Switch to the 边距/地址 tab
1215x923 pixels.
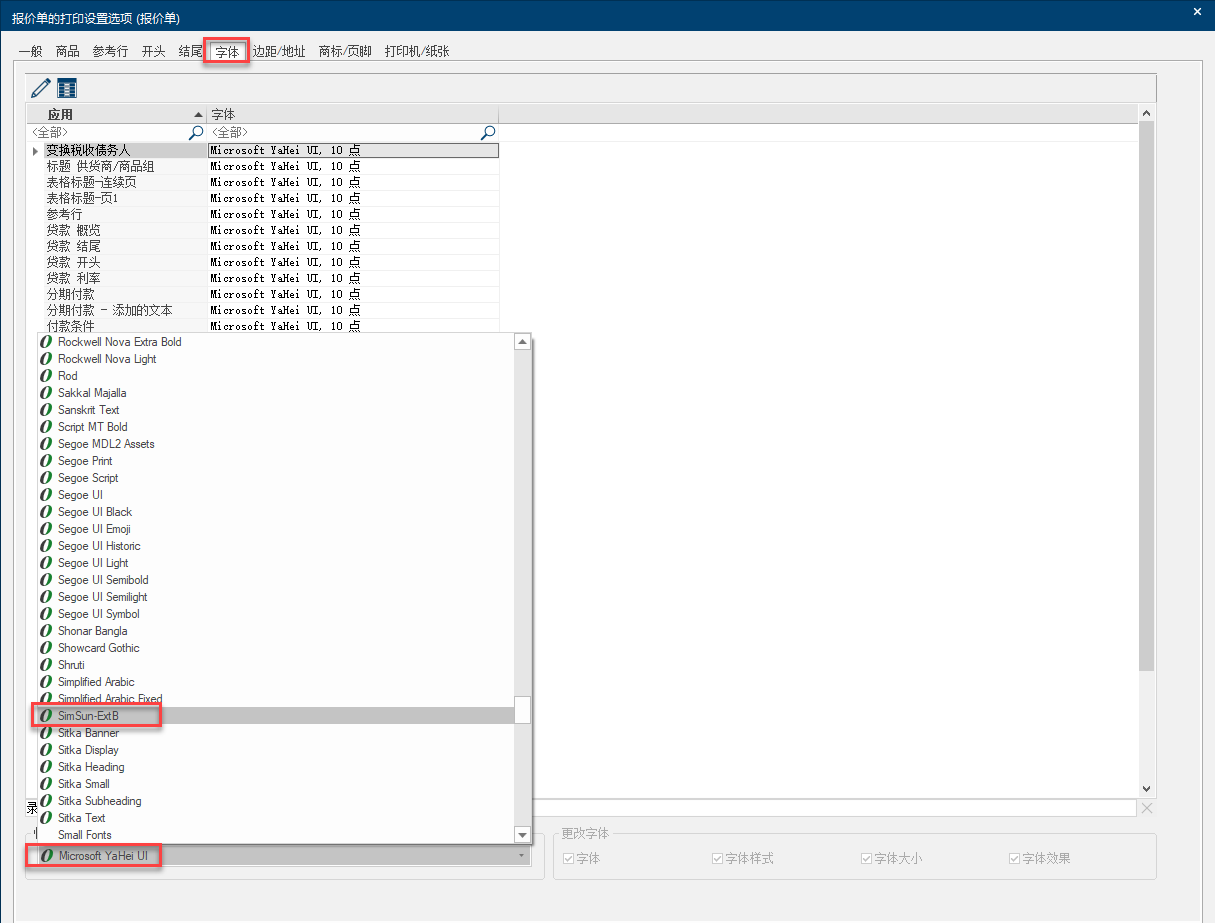(279, 51)
